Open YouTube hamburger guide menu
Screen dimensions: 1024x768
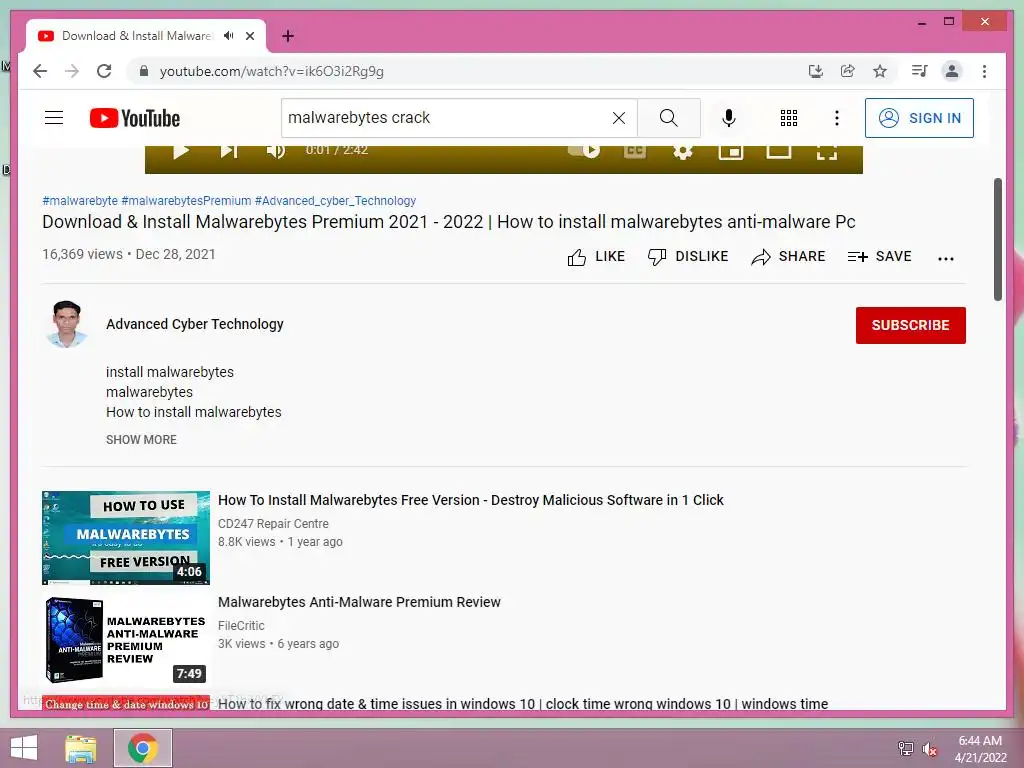54,118
